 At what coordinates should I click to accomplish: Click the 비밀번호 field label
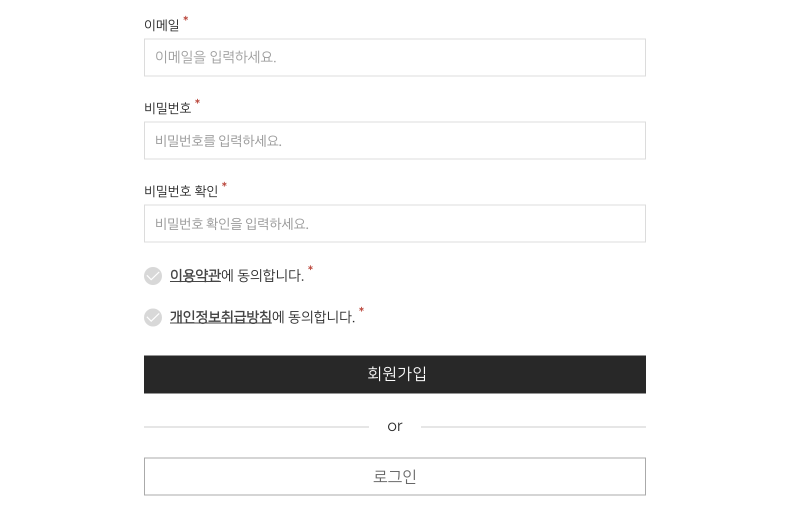[167, 108]
